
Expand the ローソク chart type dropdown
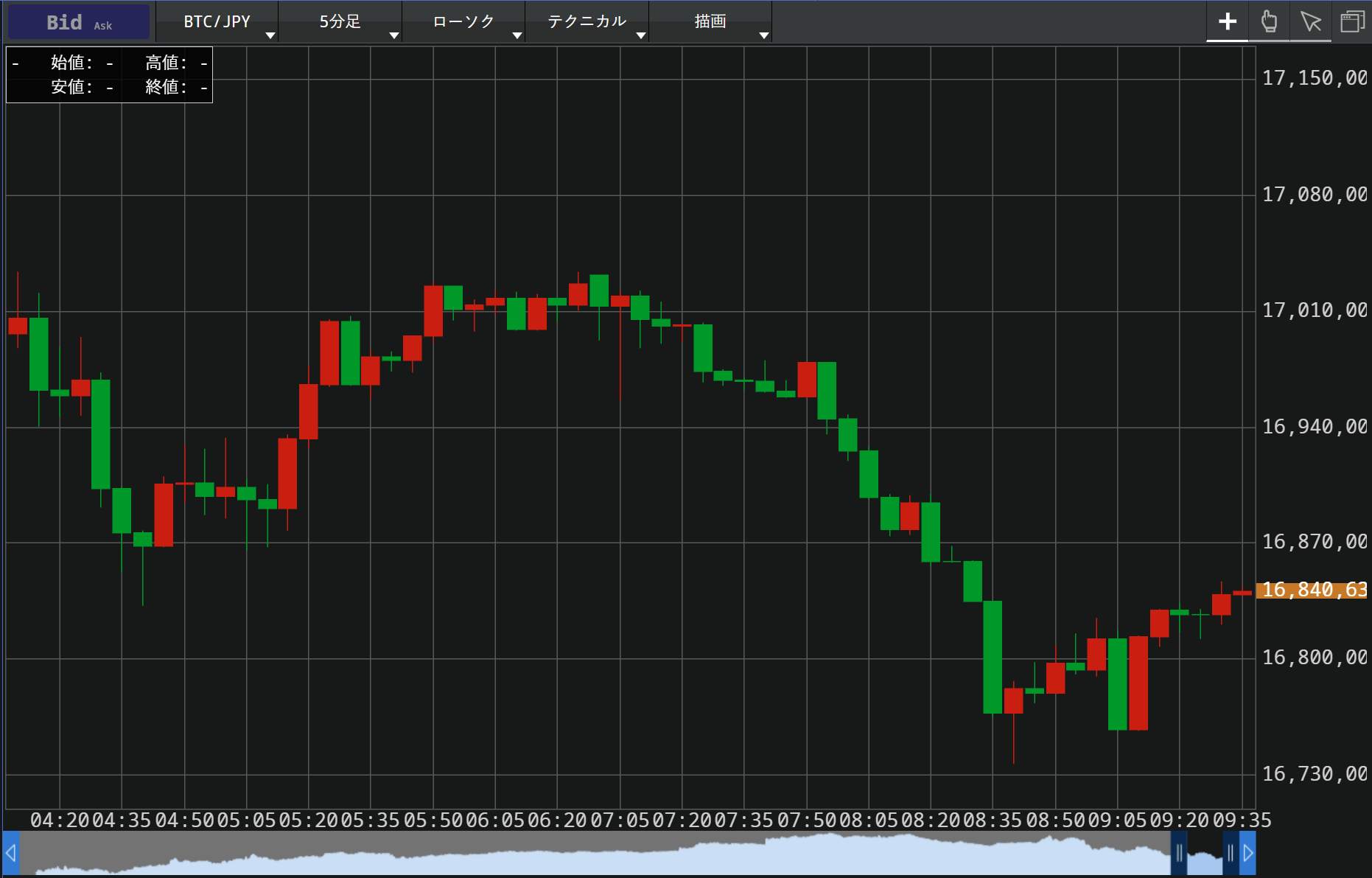pos(463,22)
